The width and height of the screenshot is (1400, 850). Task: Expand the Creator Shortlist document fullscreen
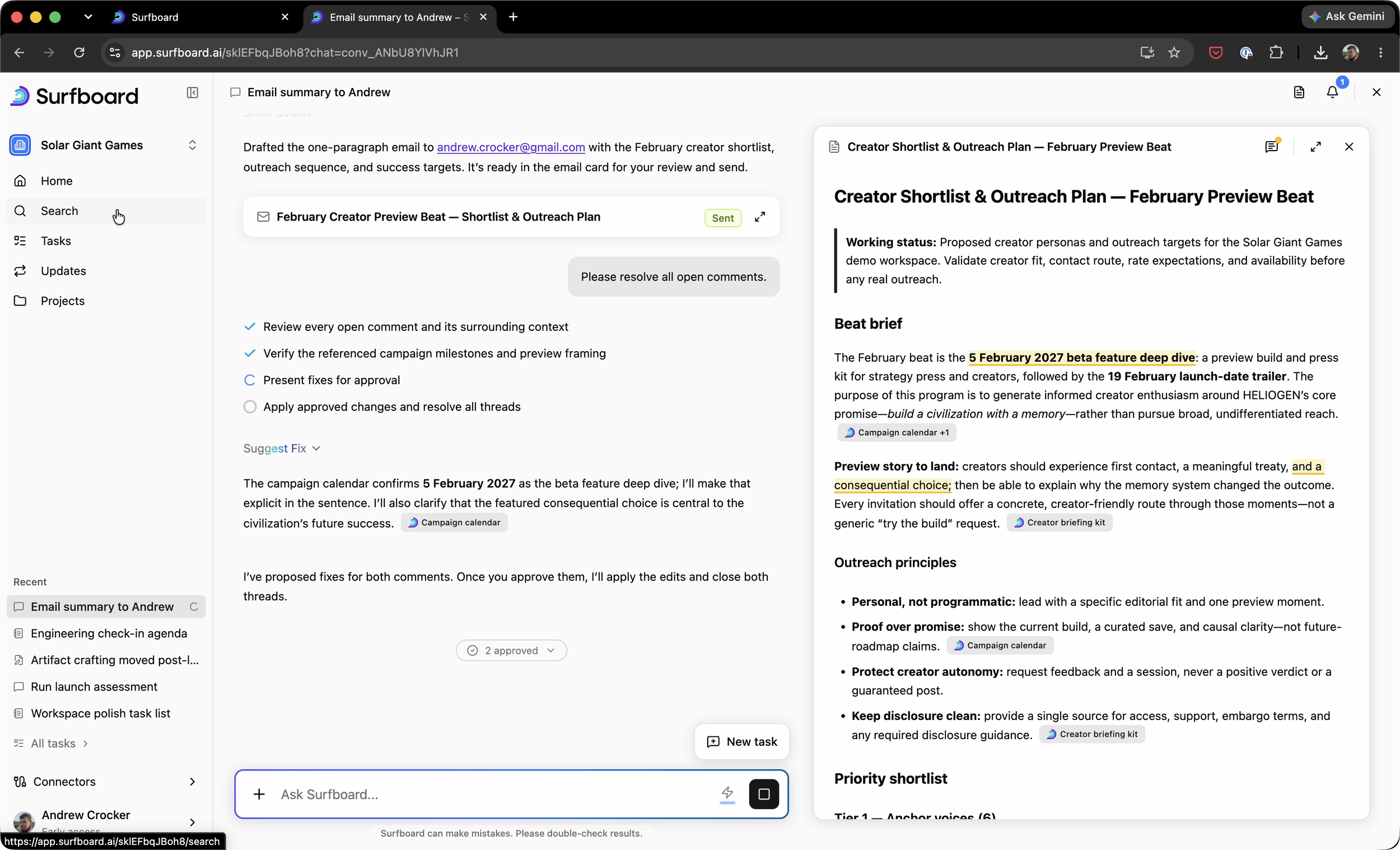coord(1315,147)
